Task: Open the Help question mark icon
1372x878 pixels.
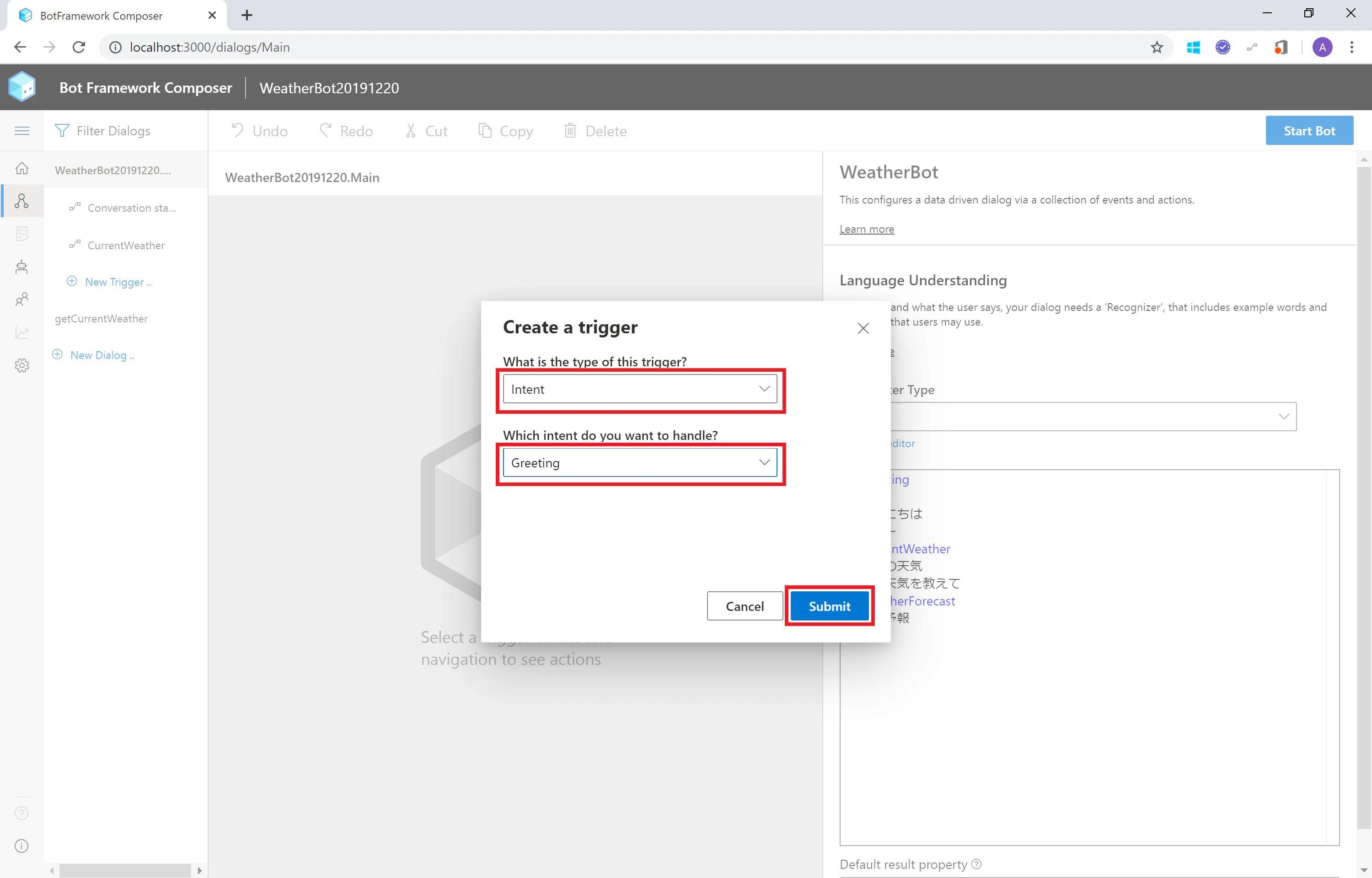Action: click(x=21, y=813)
